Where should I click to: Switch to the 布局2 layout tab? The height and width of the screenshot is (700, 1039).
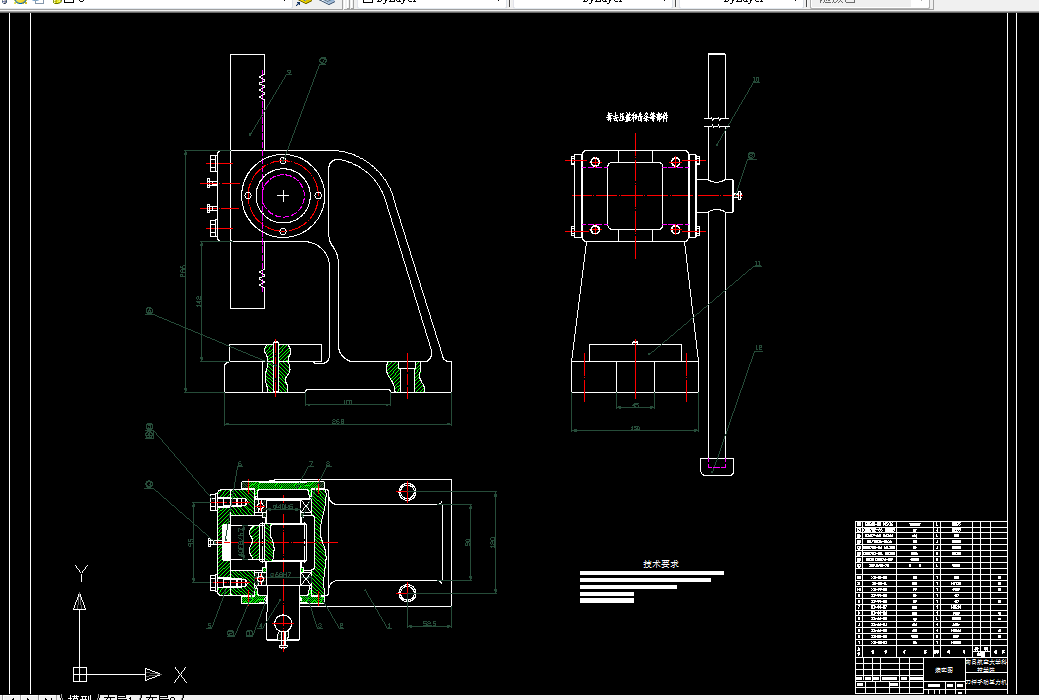[x=160, y=697]
